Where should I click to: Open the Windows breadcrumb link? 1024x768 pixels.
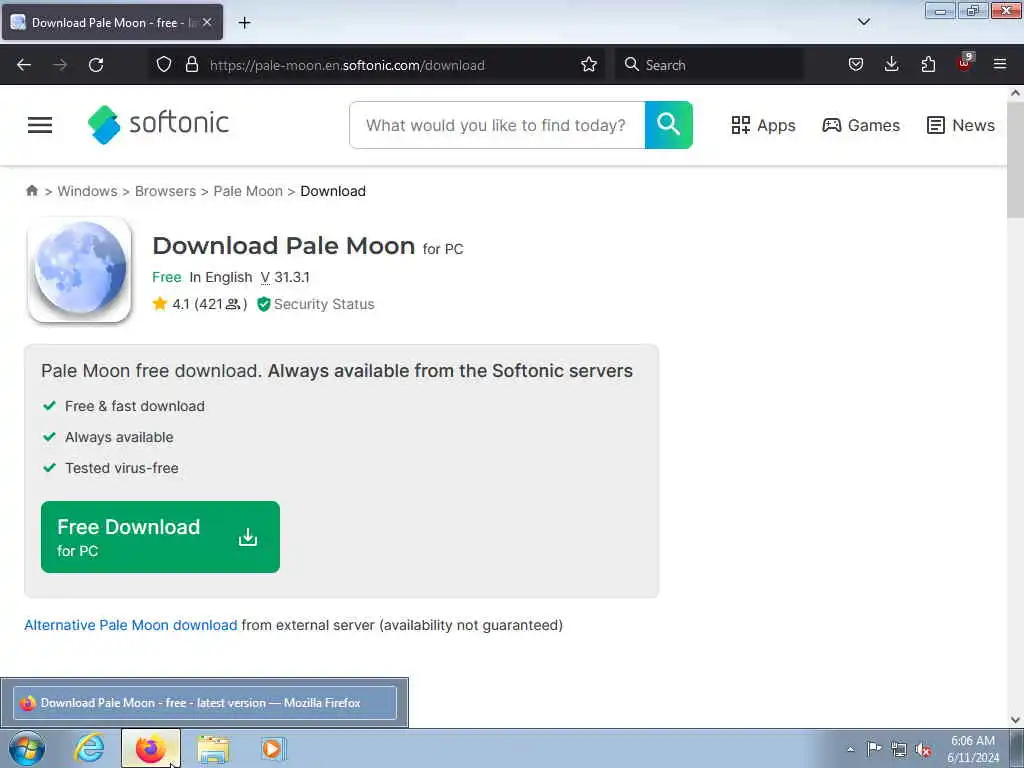(87, 191)
